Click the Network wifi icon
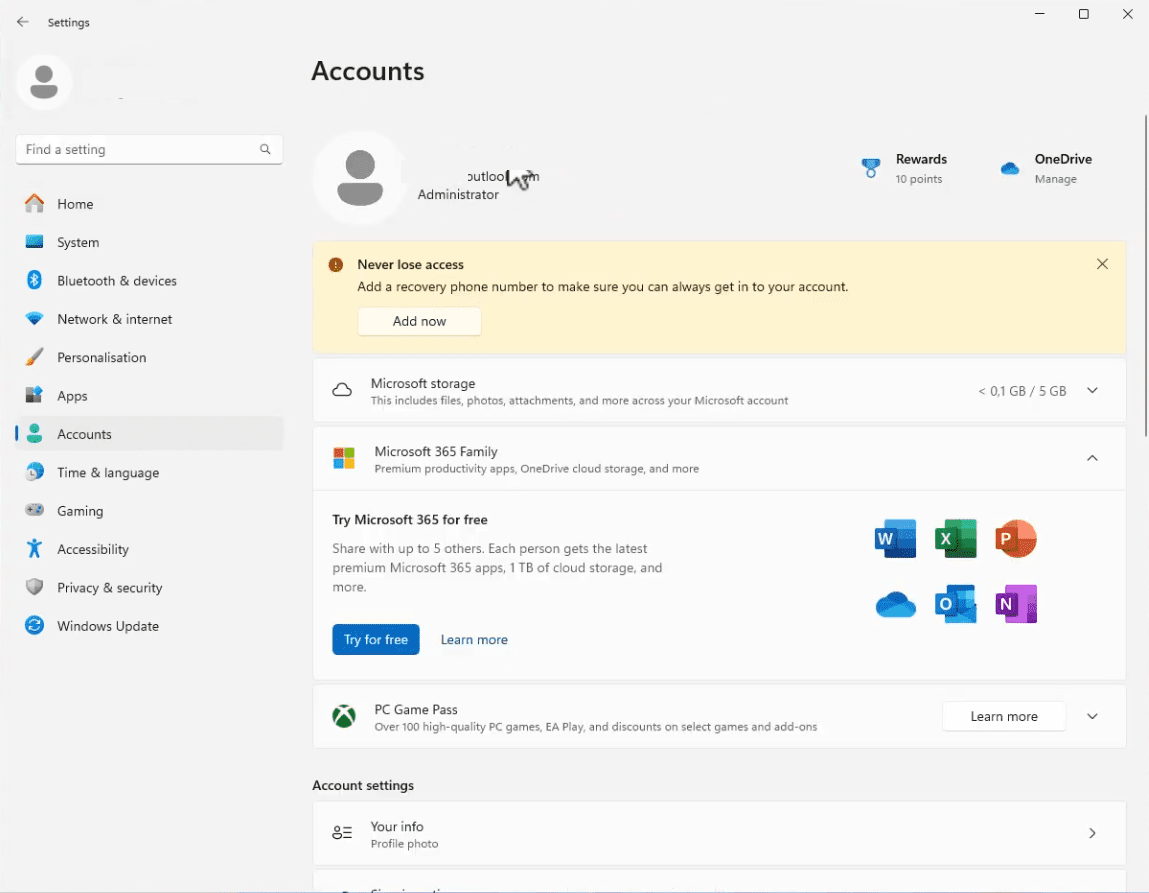 [34, 319]
